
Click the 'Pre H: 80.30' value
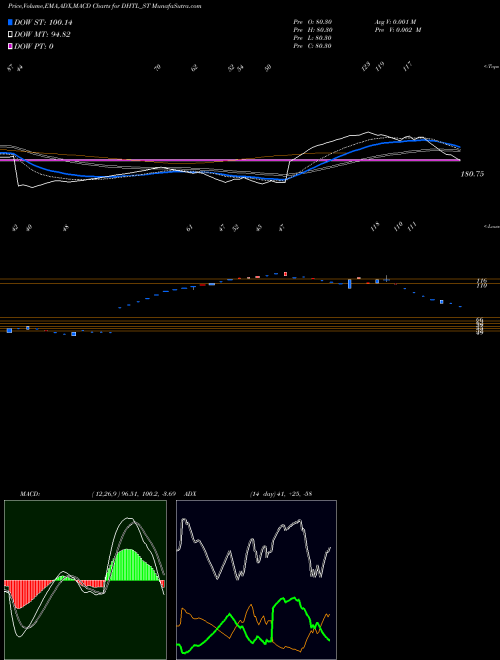pyautogui.click(x=313, y=30)
